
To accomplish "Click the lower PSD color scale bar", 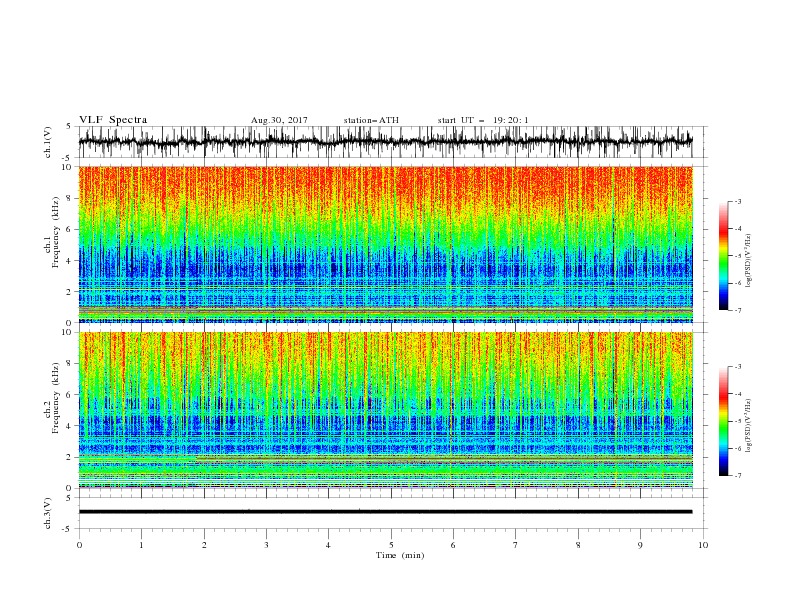I will [723, 421].
